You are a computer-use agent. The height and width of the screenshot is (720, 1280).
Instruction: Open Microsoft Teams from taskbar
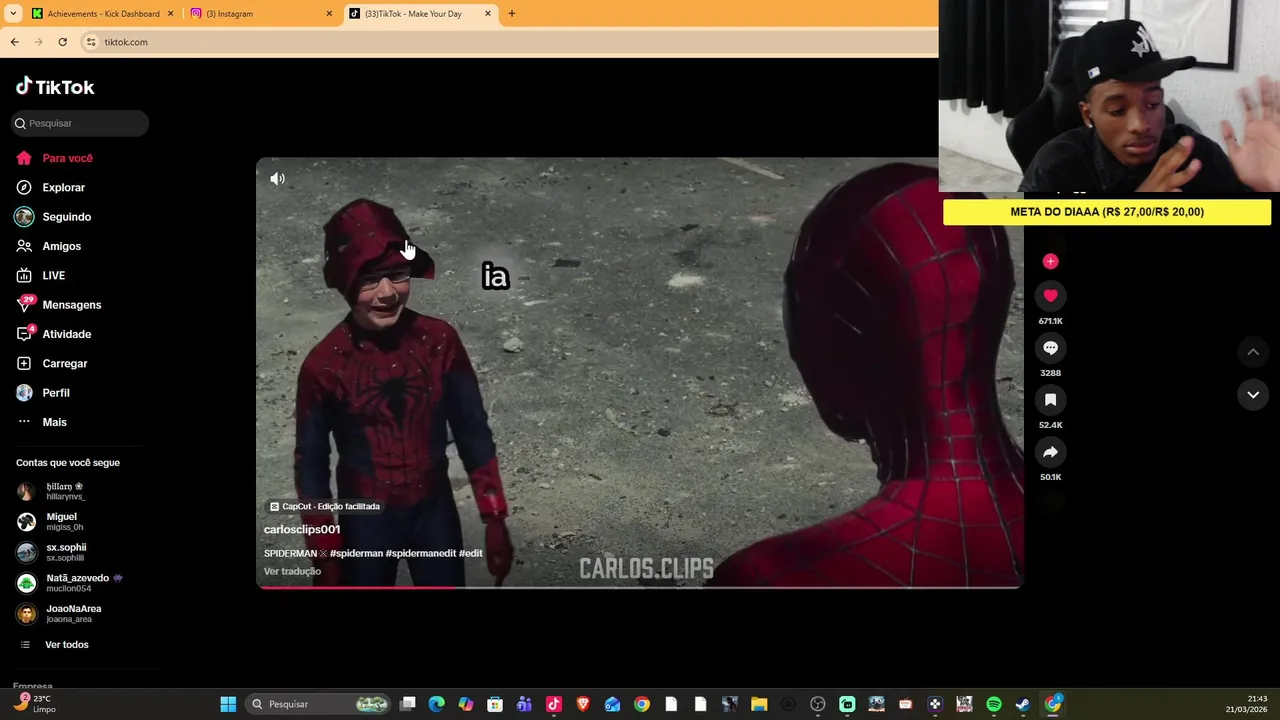tap(524, 704)
